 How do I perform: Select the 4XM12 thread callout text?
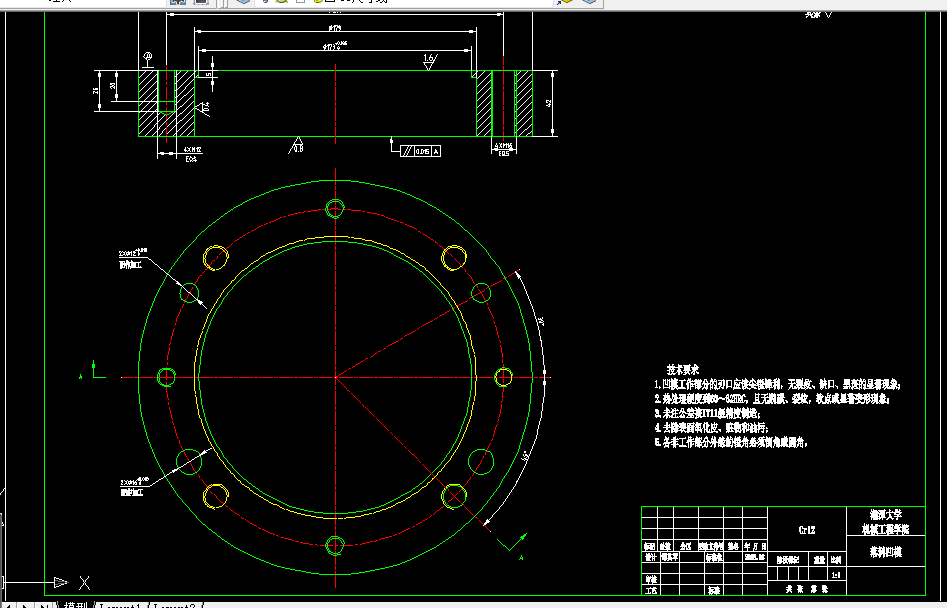(x=192, y=150)
